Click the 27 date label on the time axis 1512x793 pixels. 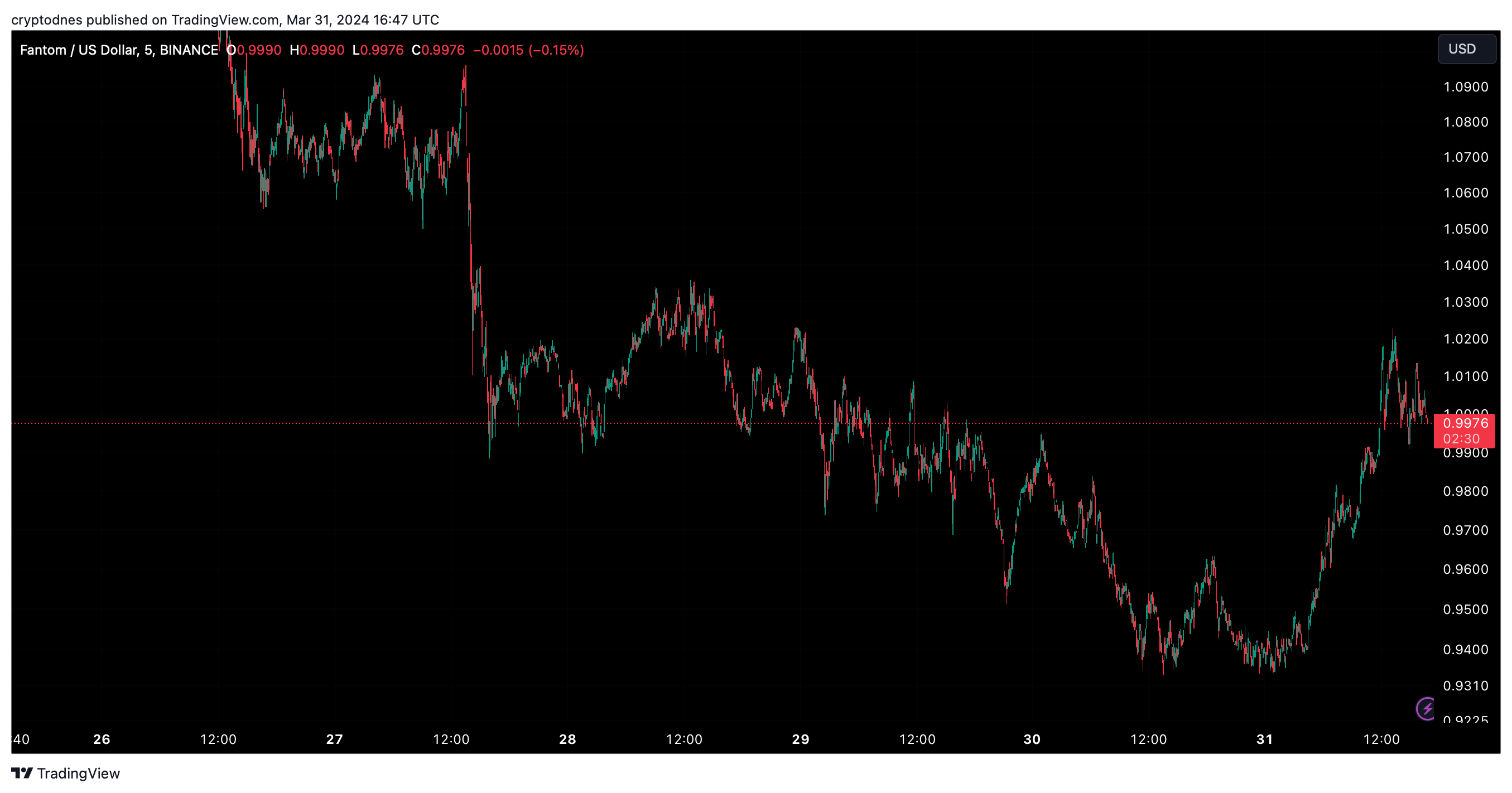coord(335,739)
